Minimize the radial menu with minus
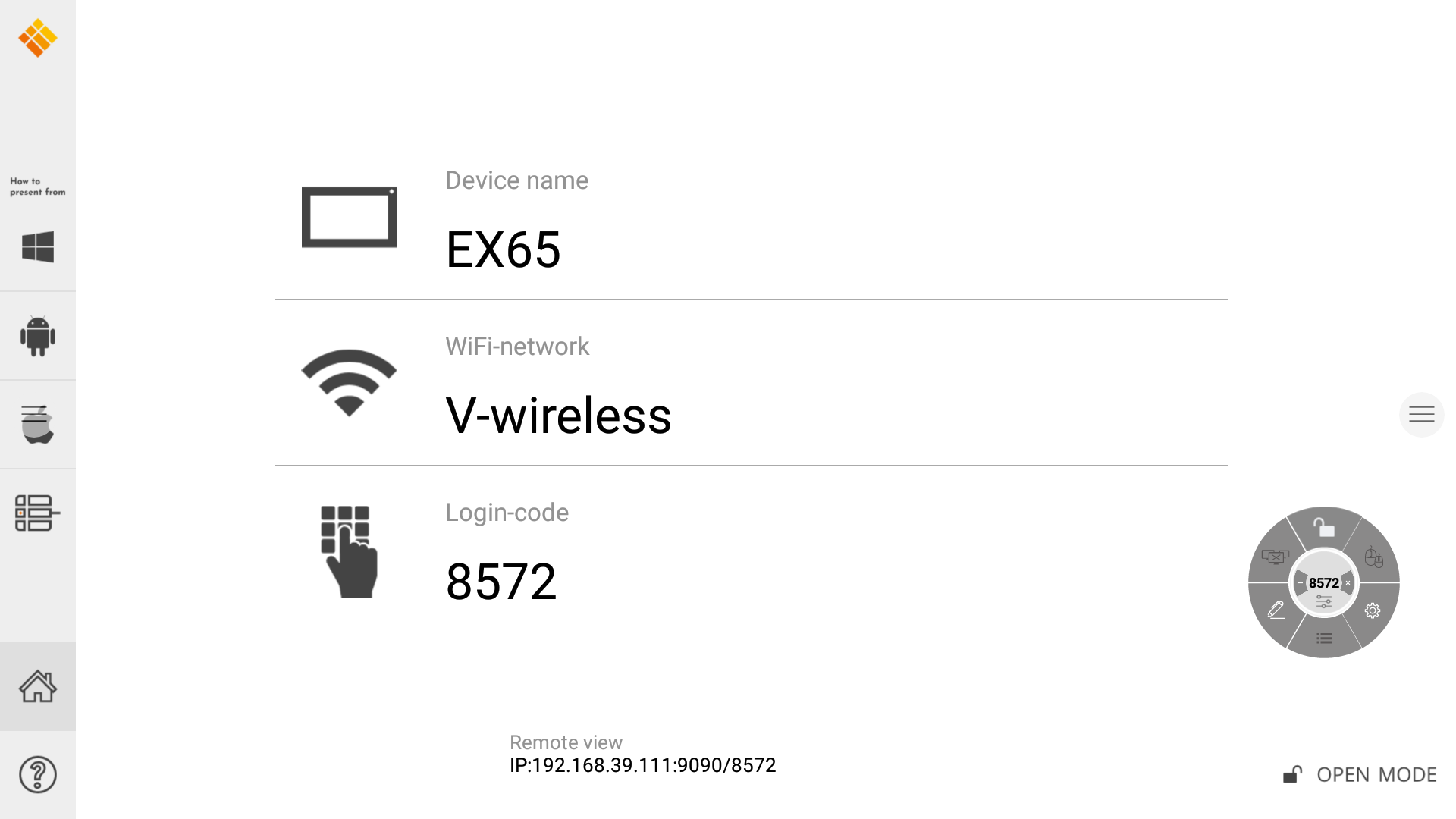Viewport: 1456px width, 819px height. [x=1300, y=583]
